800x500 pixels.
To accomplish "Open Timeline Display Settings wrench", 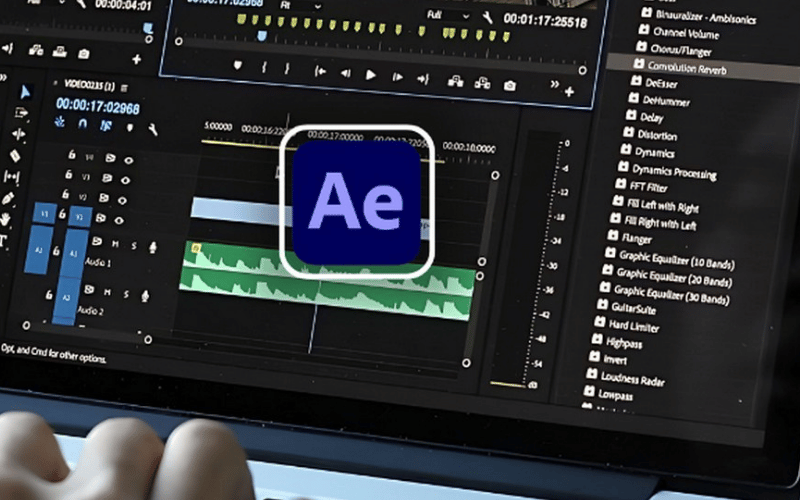I will tap(153, 129).
